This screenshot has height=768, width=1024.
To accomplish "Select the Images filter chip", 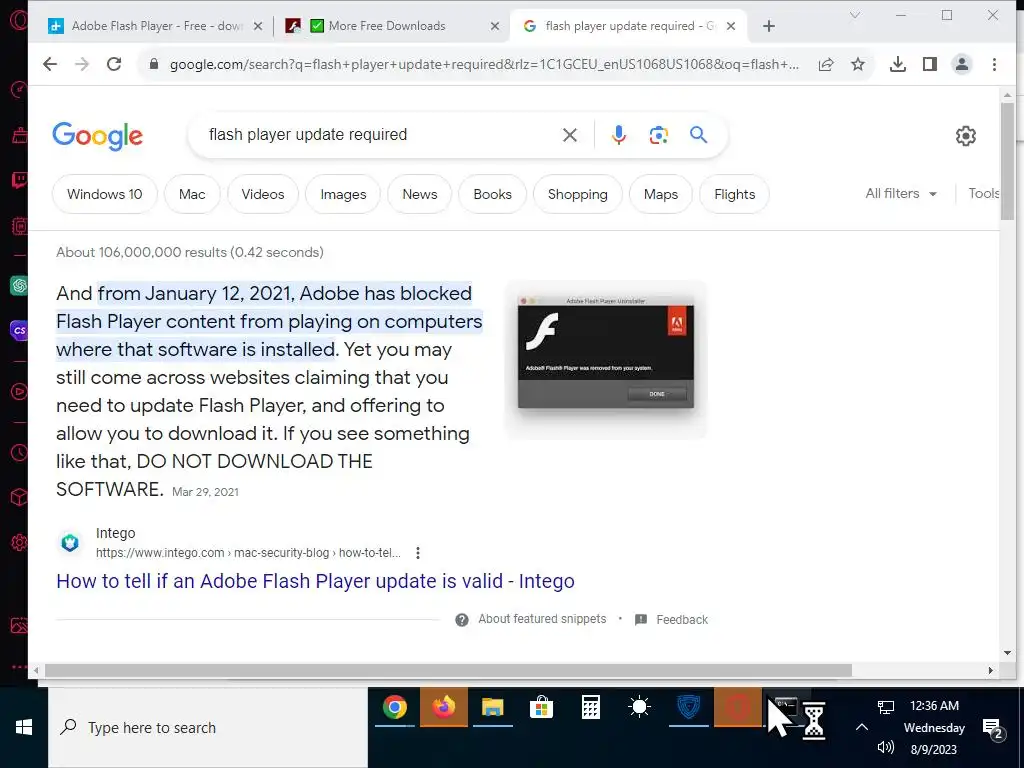I will click(x=343, y=195).
